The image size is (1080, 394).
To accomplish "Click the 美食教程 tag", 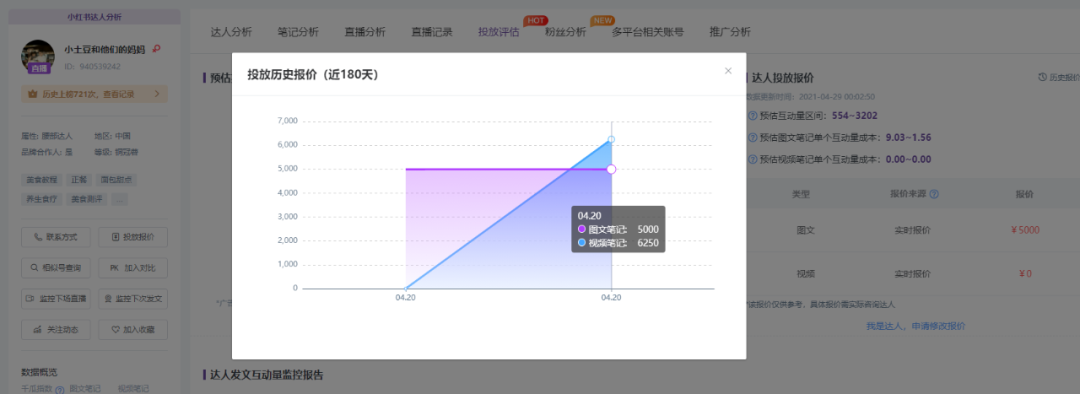I will [41, 180].
